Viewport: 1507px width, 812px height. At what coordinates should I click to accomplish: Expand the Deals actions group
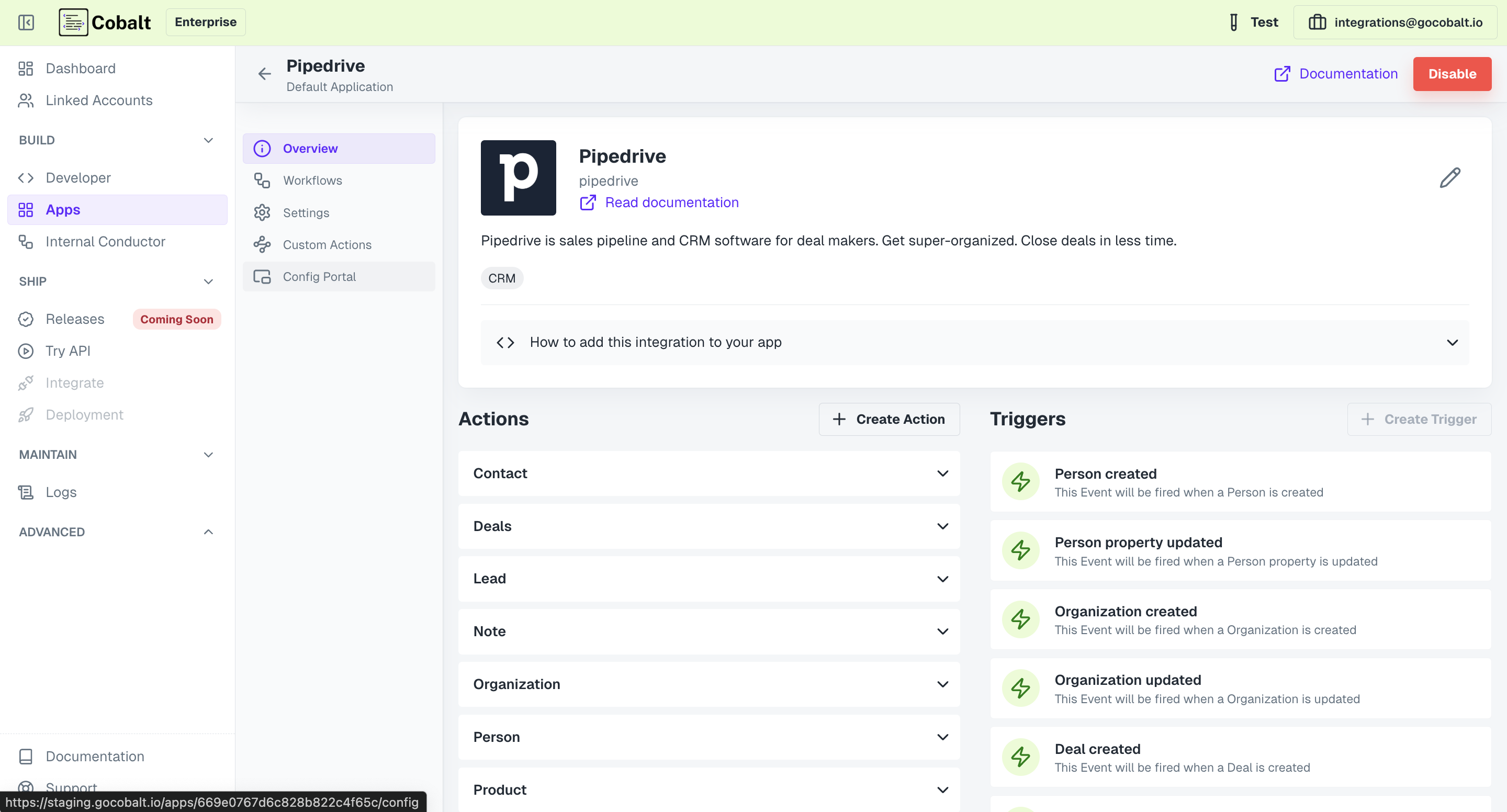708,526
